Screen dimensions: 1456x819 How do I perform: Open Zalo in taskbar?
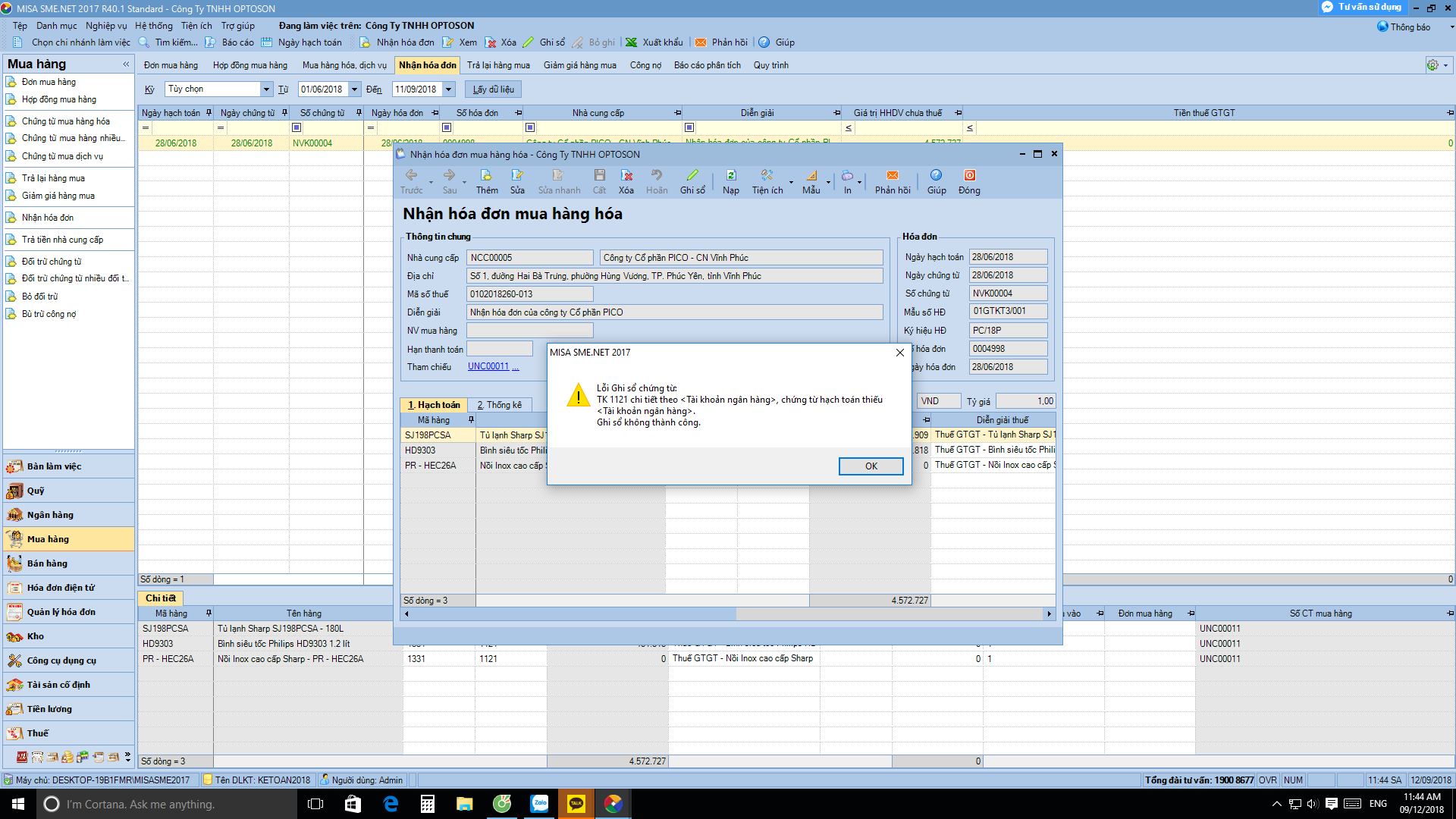(539, 804)
